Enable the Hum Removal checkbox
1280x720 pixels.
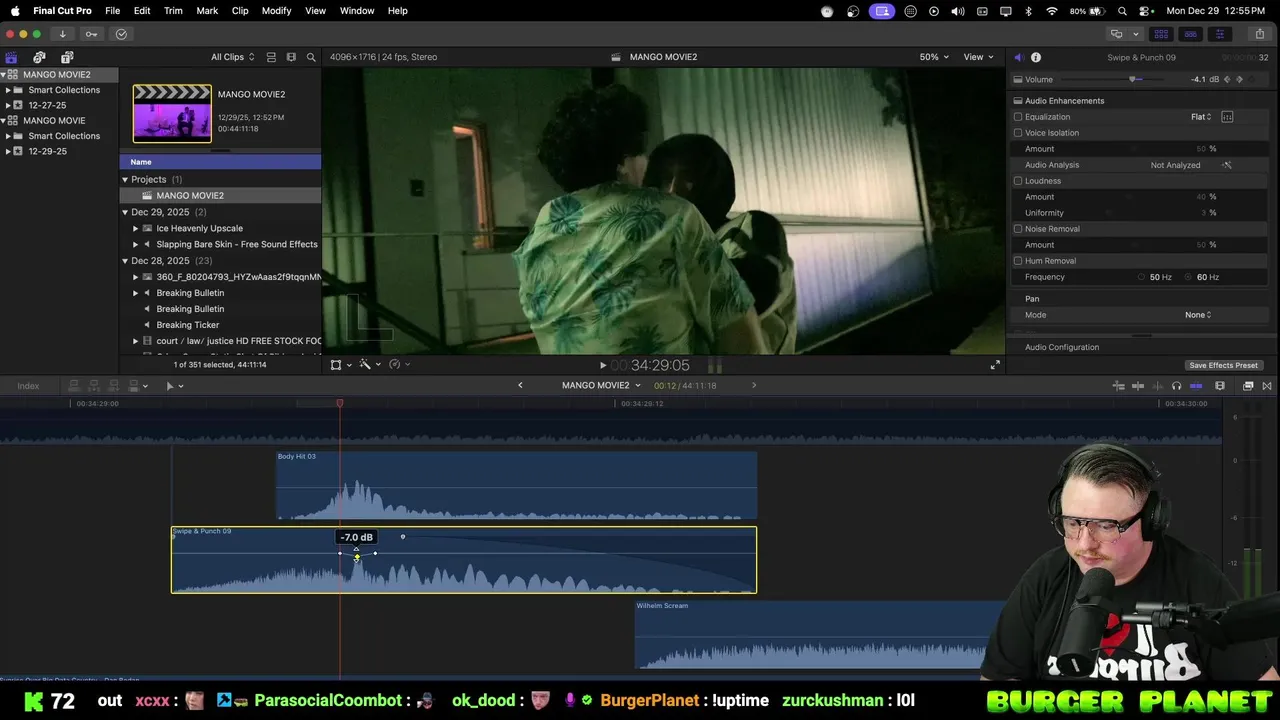pyautogui.click(x=1018, y=261)
